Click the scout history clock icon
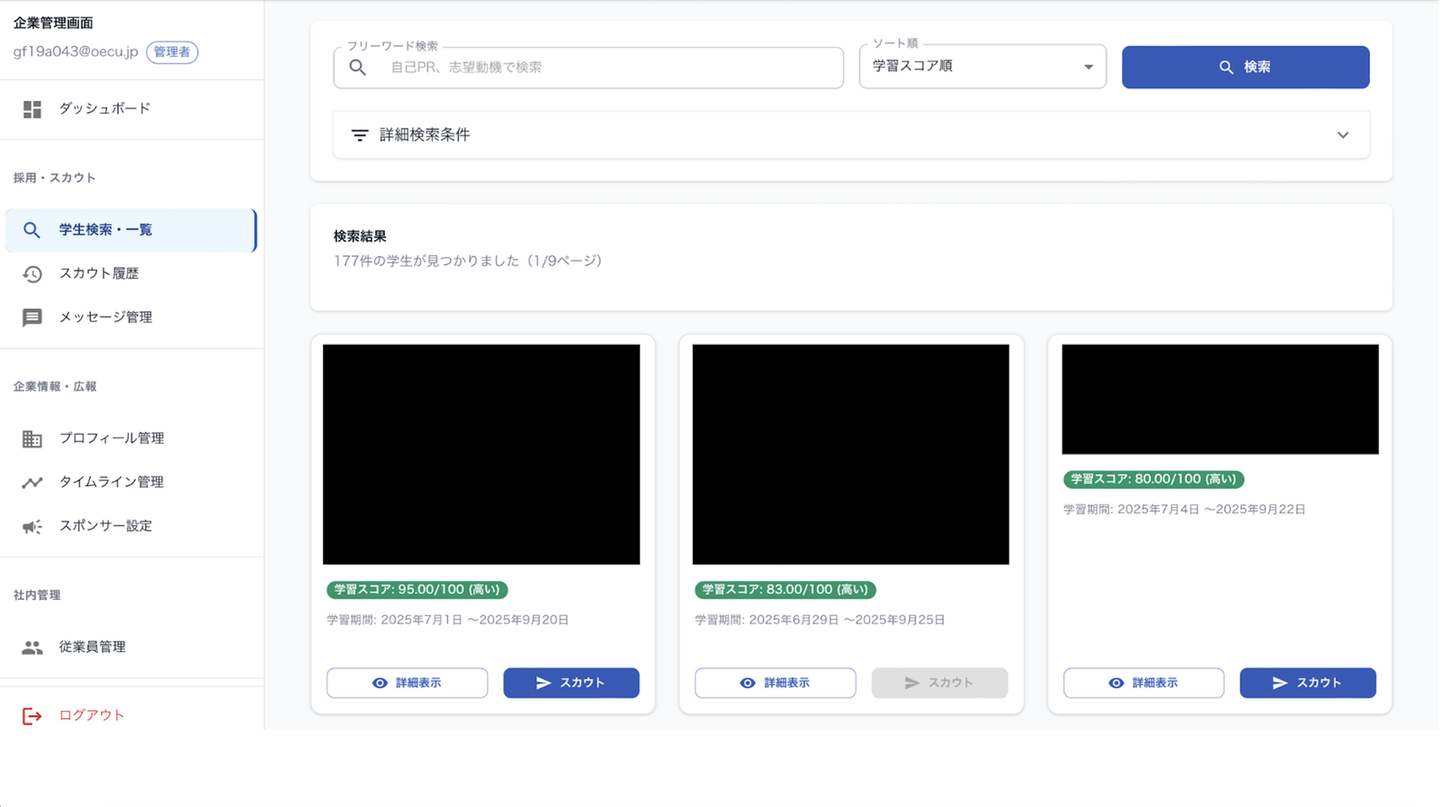The image size is (1440, 807). (32, 274)
